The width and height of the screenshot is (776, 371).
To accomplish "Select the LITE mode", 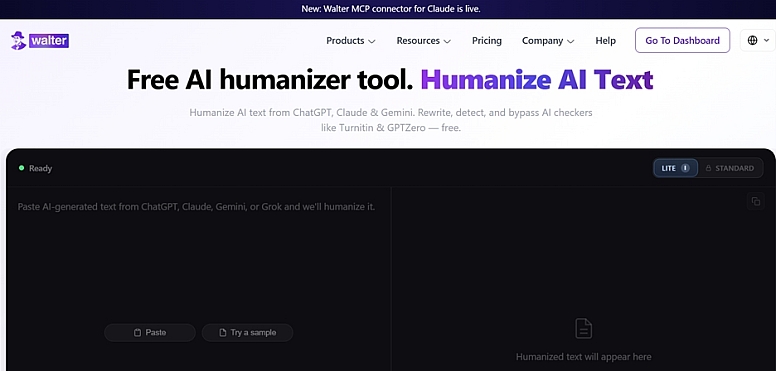I will [676, 168].
